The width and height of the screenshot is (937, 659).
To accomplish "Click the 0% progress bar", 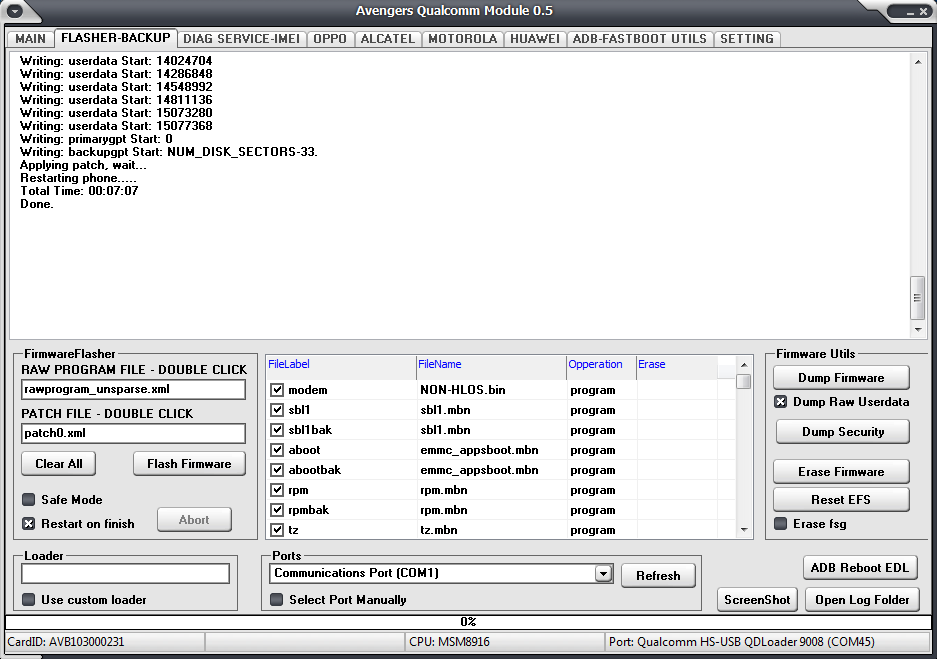I will click(468, 622).
